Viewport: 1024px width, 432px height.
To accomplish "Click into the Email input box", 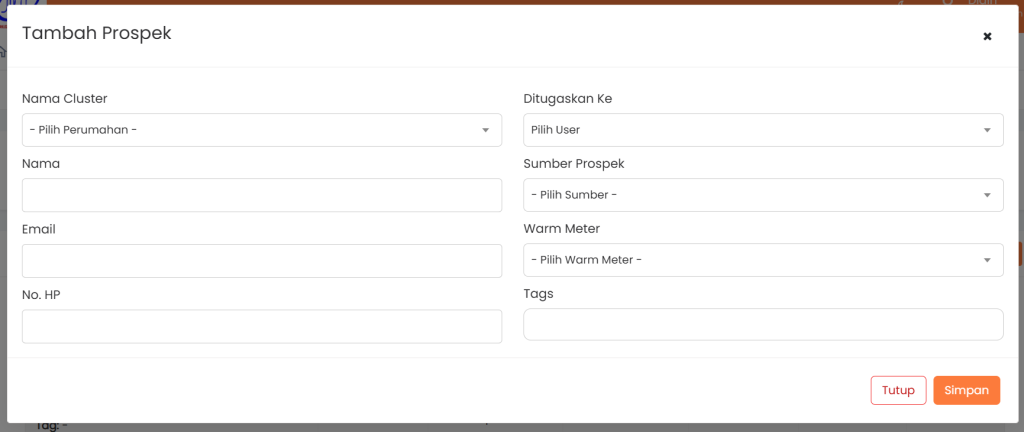I will pos(262,261).
